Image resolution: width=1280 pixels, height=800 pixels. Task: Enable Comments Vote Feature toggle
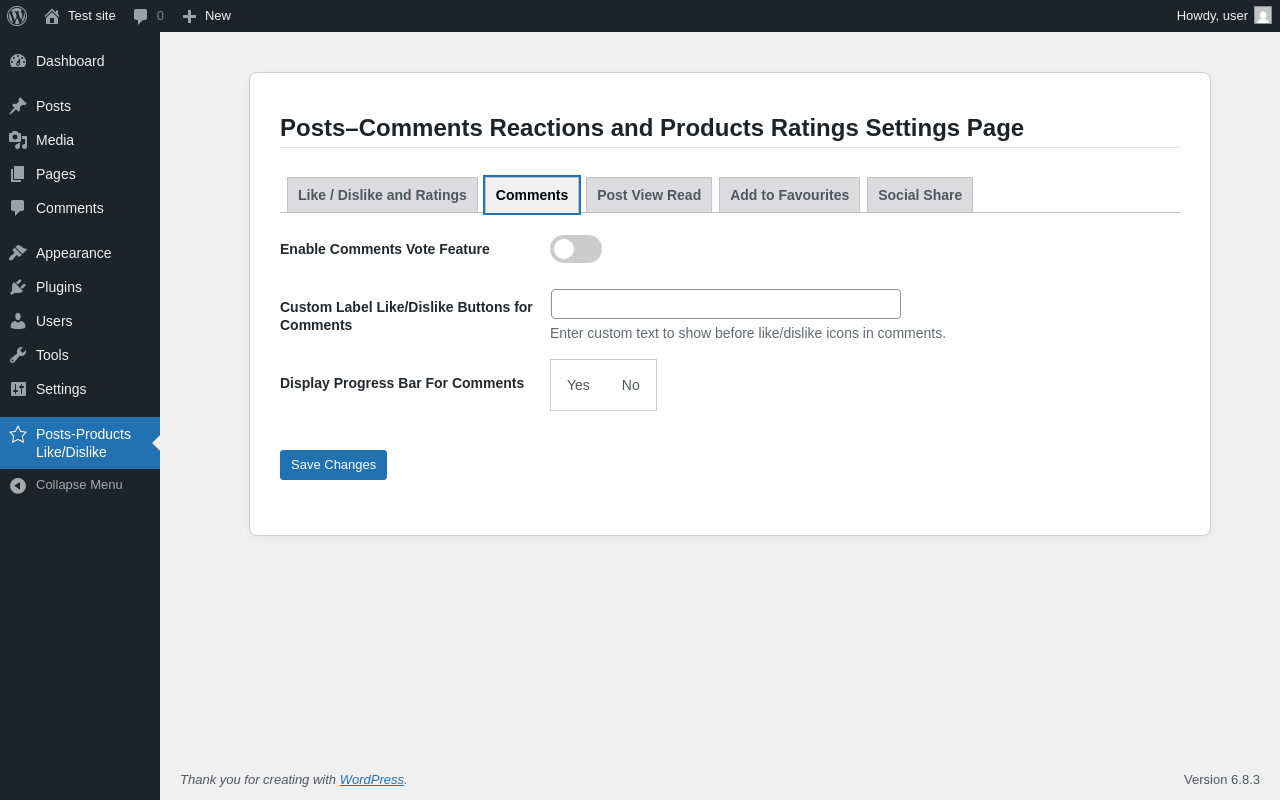(x=576, y=249)
